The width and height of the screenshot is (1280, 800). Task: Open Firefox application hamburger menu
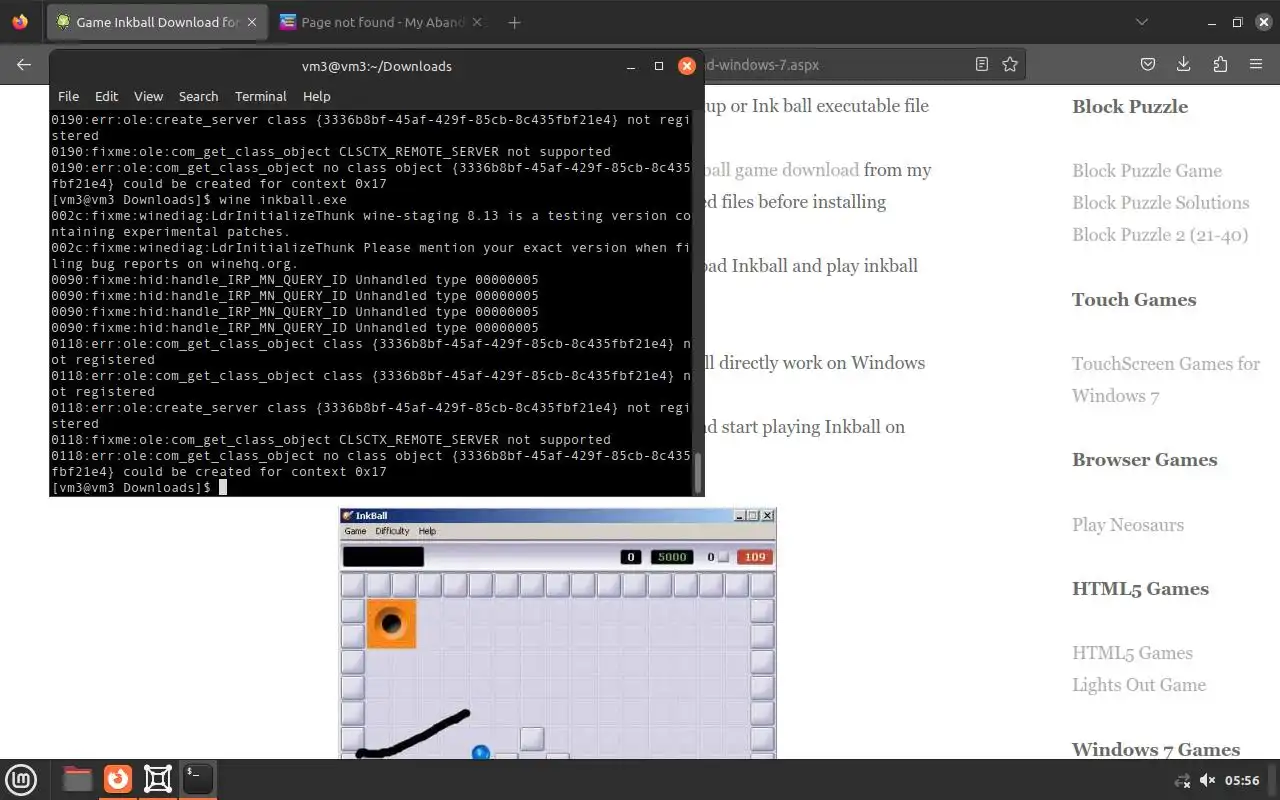[x=1256, y=64]
